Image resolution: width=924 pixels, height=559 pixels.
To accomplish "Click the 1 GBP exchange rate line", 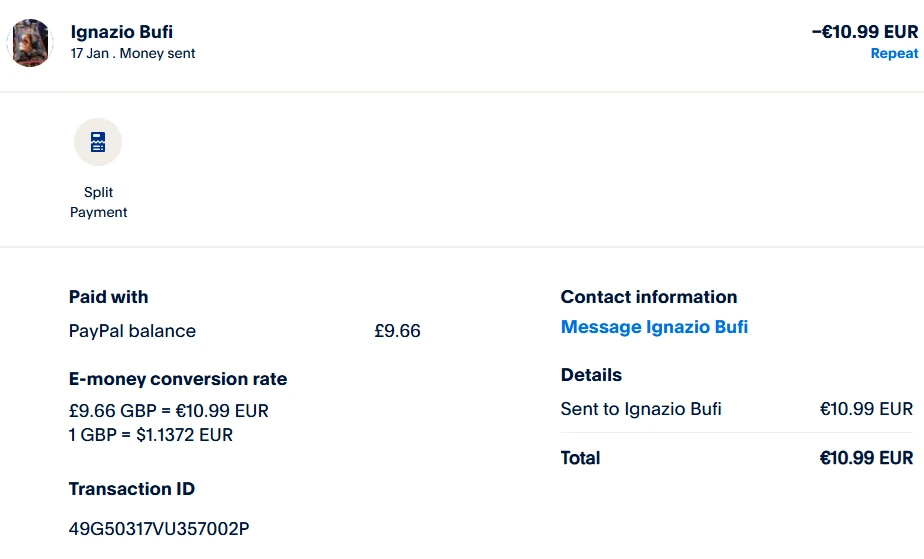I will click(151, 435).
